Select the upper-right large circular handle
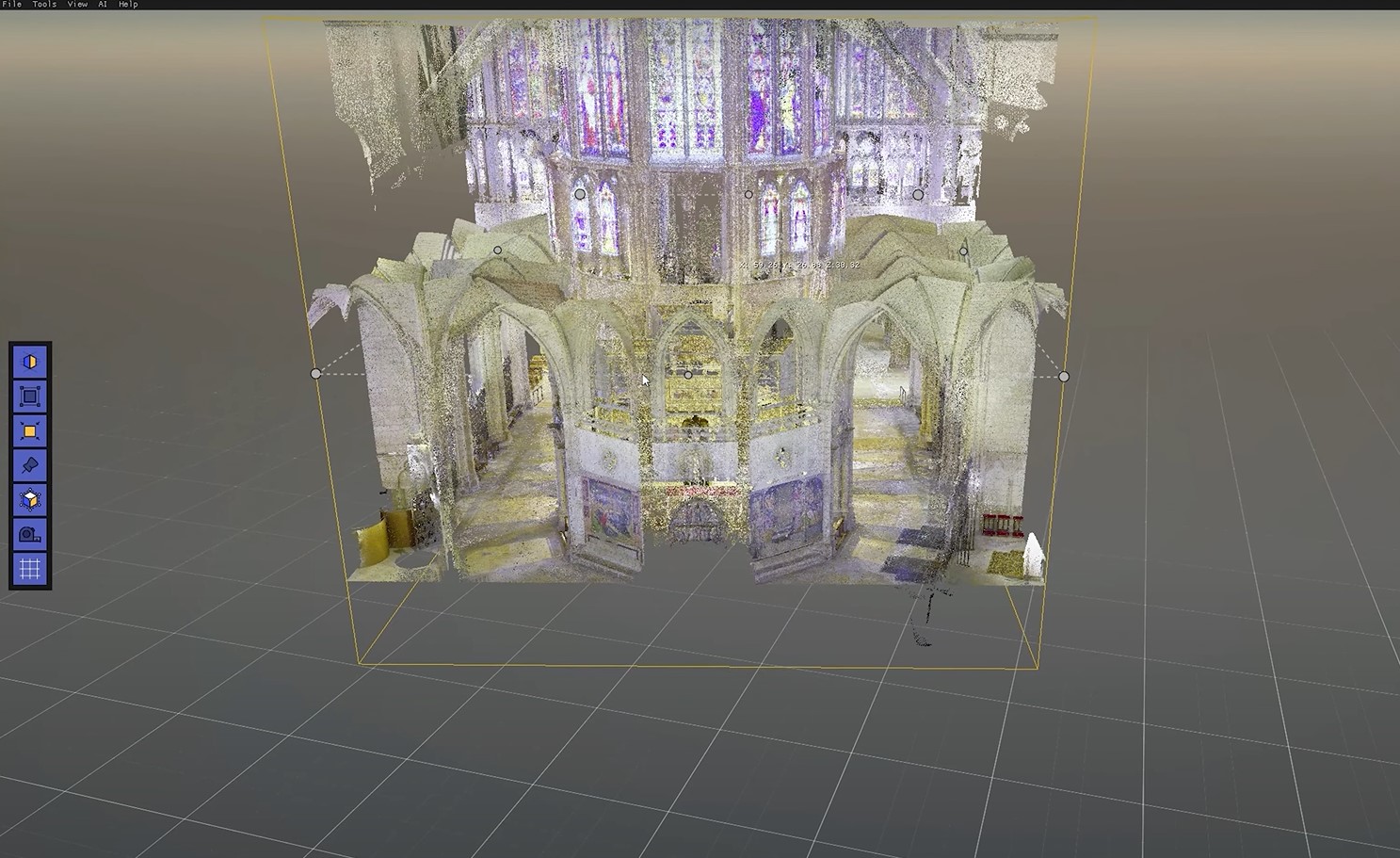 (x=918, y=195)
